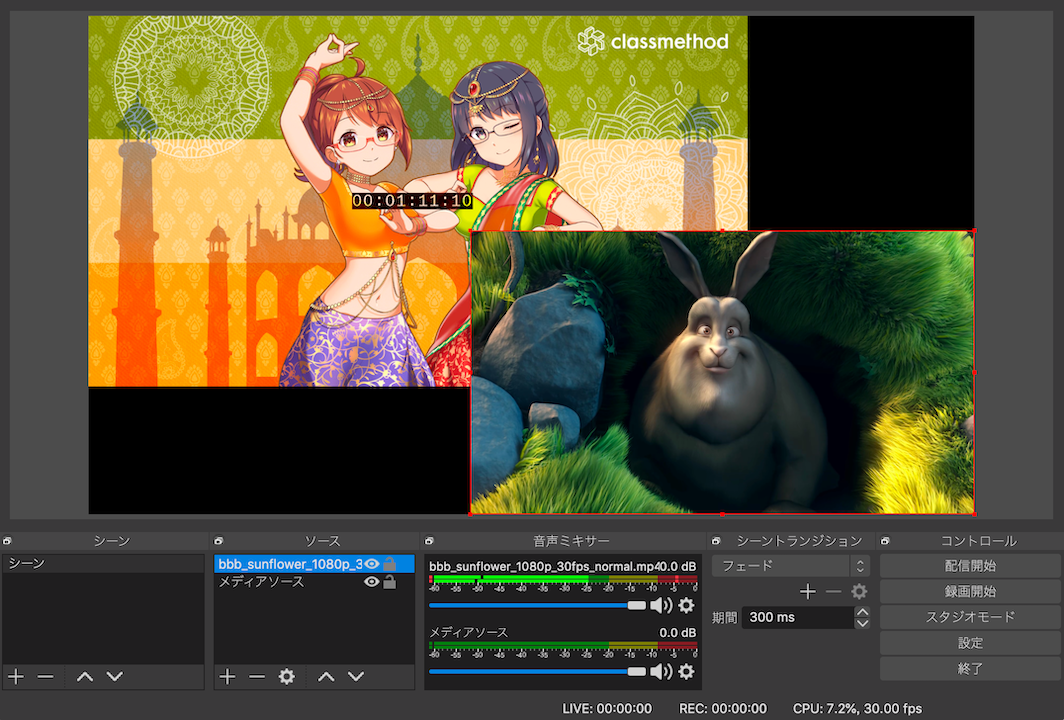
Task: Lock the メディアソース source with its padlock
Action: click(x=390, y=582)
